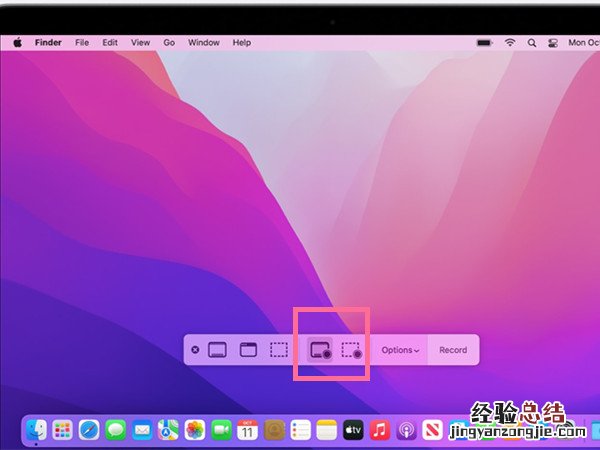Open Spotlight search in menu bar
Viewport: 600px width, 450px height.
pos(533,43)
